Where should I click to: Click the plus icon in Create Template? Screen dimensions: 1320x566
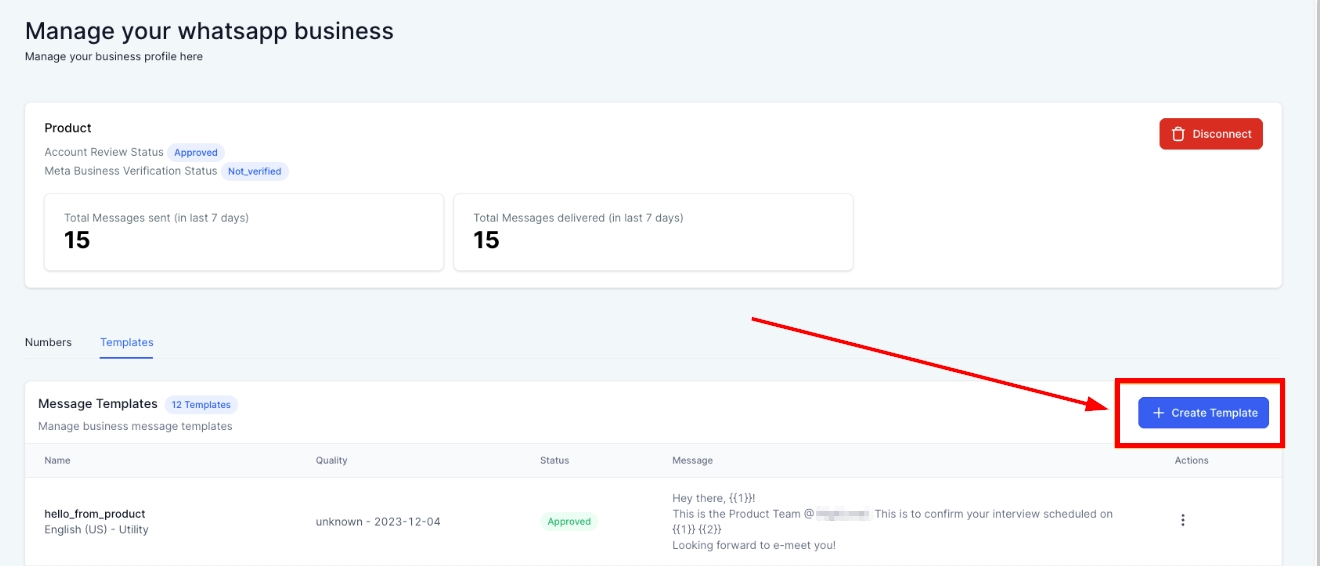tap(1158, 413)
